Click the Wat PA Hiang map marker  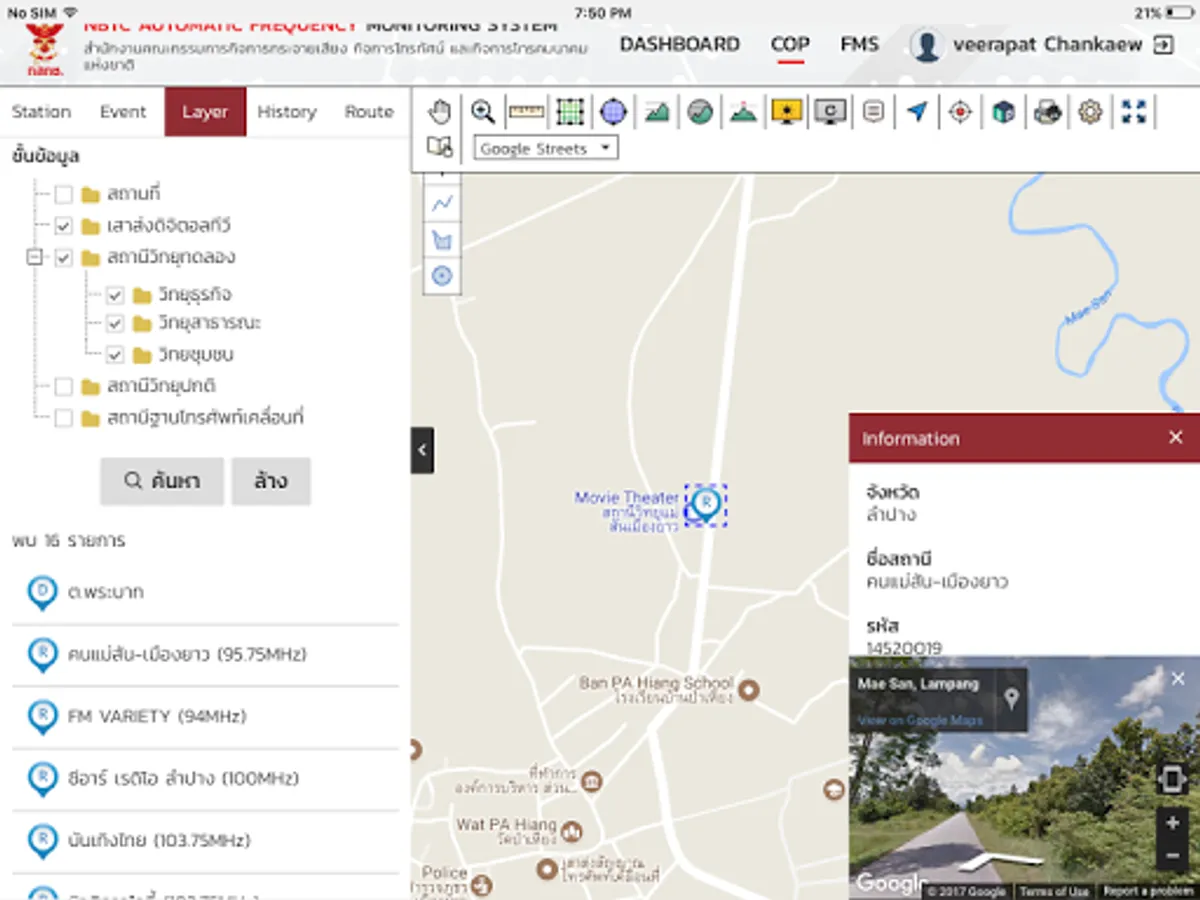(572, 831)
